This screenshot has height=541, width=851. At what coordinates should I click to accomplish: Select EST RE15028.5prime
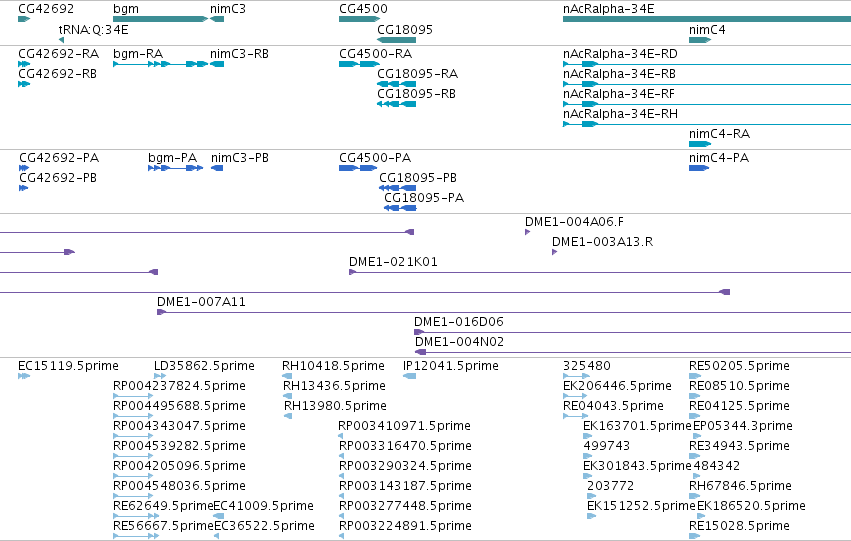[739, 527]
